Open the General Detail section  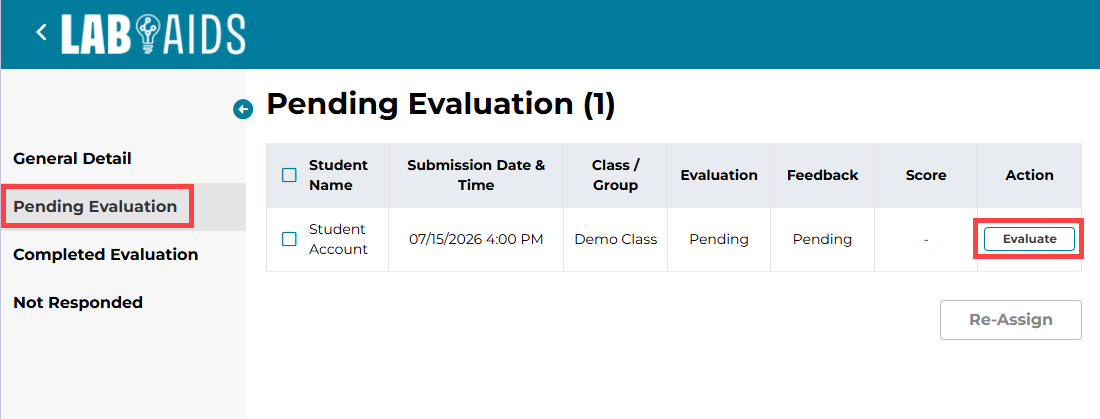click(x=72, y=159)
